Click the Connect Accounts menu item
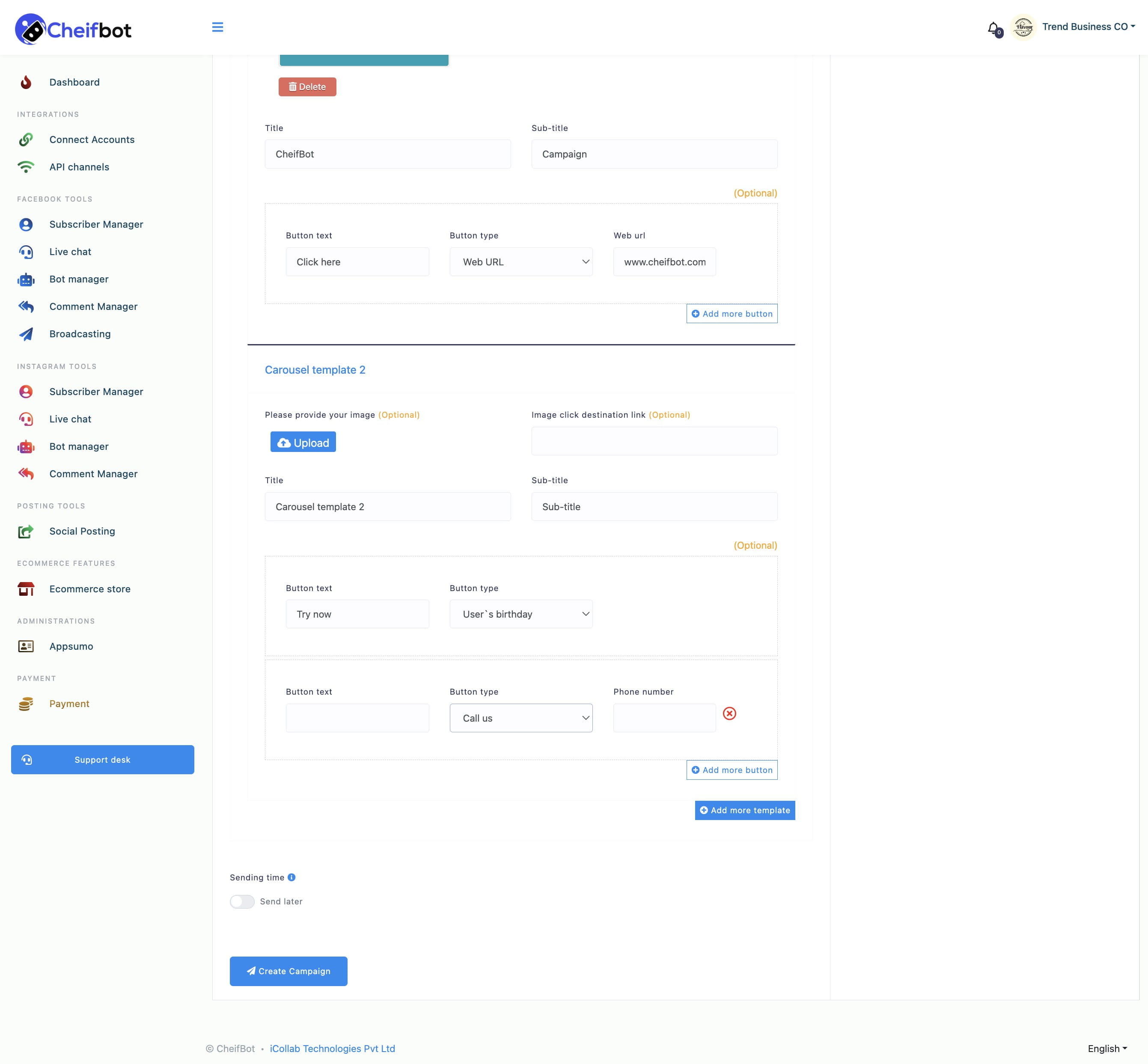Viewport: 1148px width, 1064px height. coord(92,139)
